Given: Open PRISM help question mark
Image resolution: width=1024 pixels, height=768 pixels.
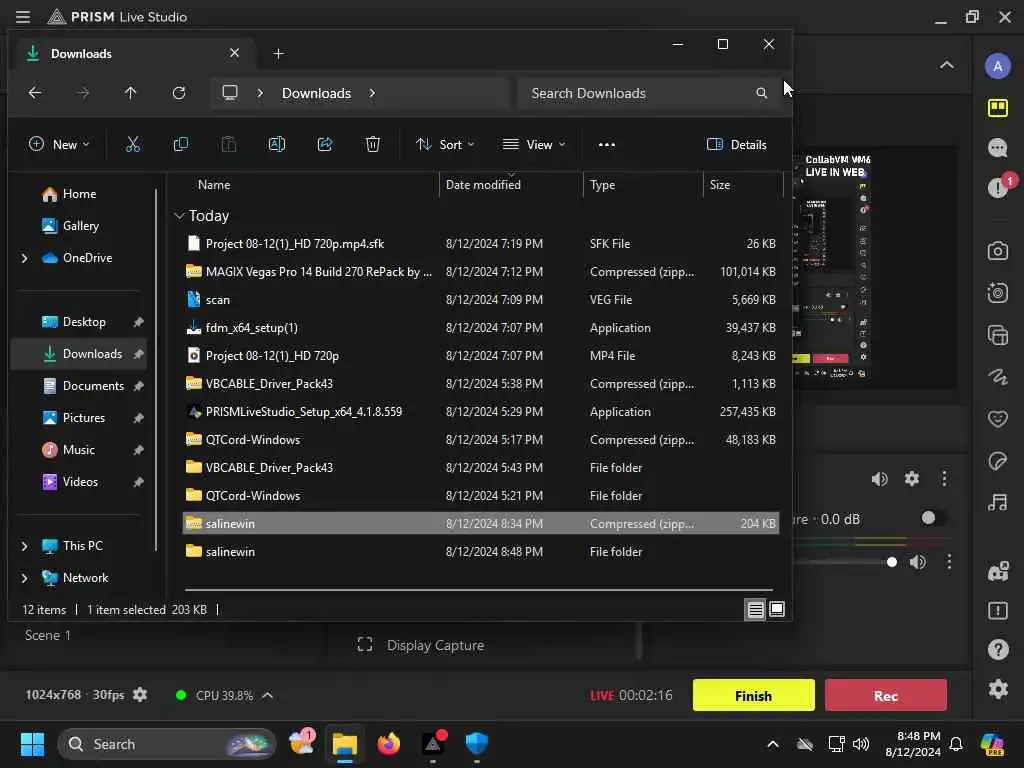Looking at the screenshot, I should (x=998, y=649).
